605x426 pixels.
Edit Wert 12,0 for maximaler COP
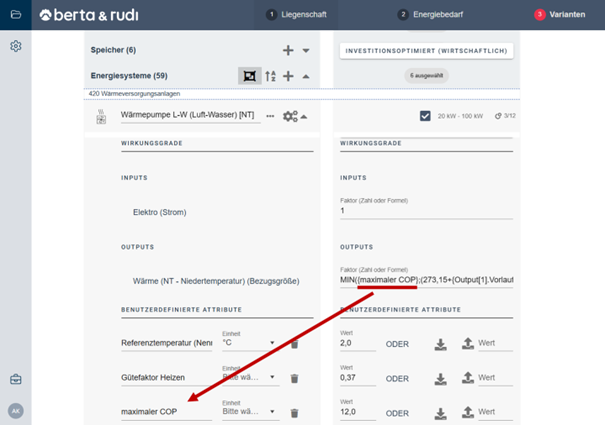pyautogui.click(x=358, y=412)
